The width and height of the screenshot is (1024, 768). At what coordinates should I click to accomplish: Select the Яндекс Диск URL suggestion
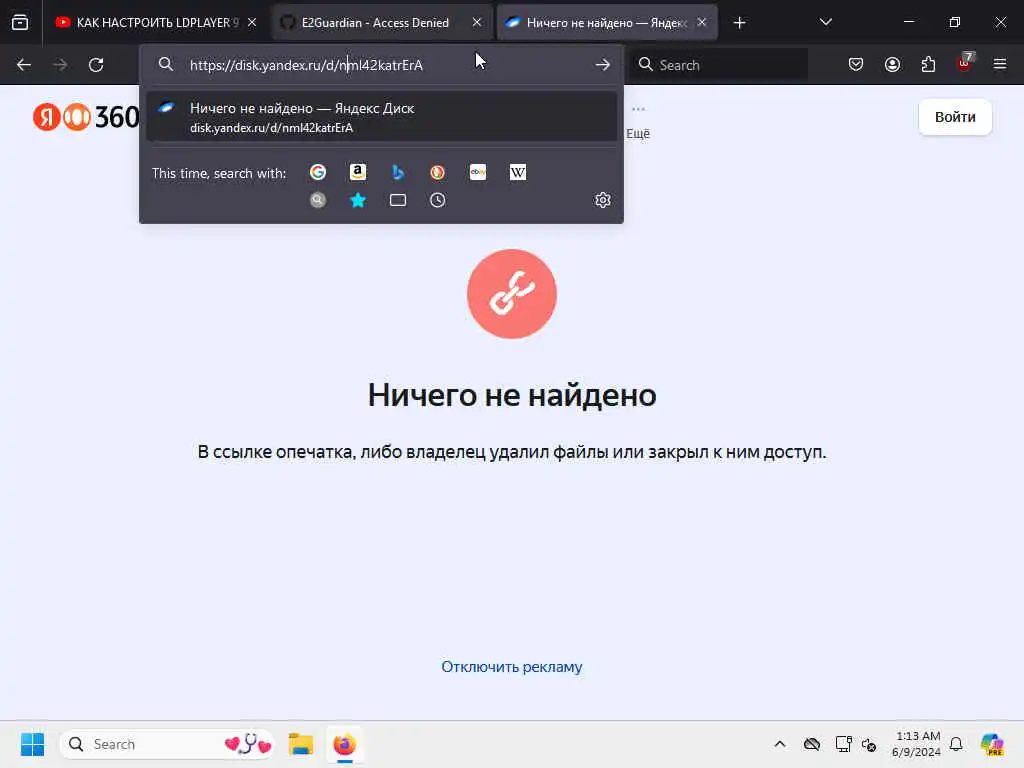click(381, 117)
